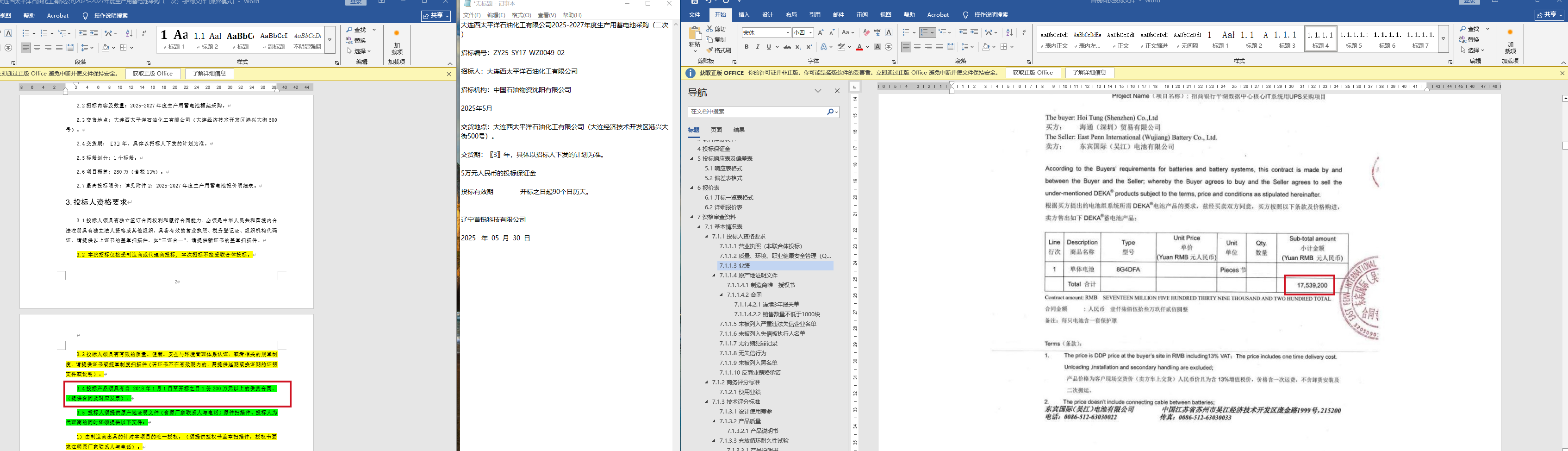This screenshot has width=1568, height=451.
Task: Click 了解详细信息 button in right Word
Action: (x=1089, y=73)
